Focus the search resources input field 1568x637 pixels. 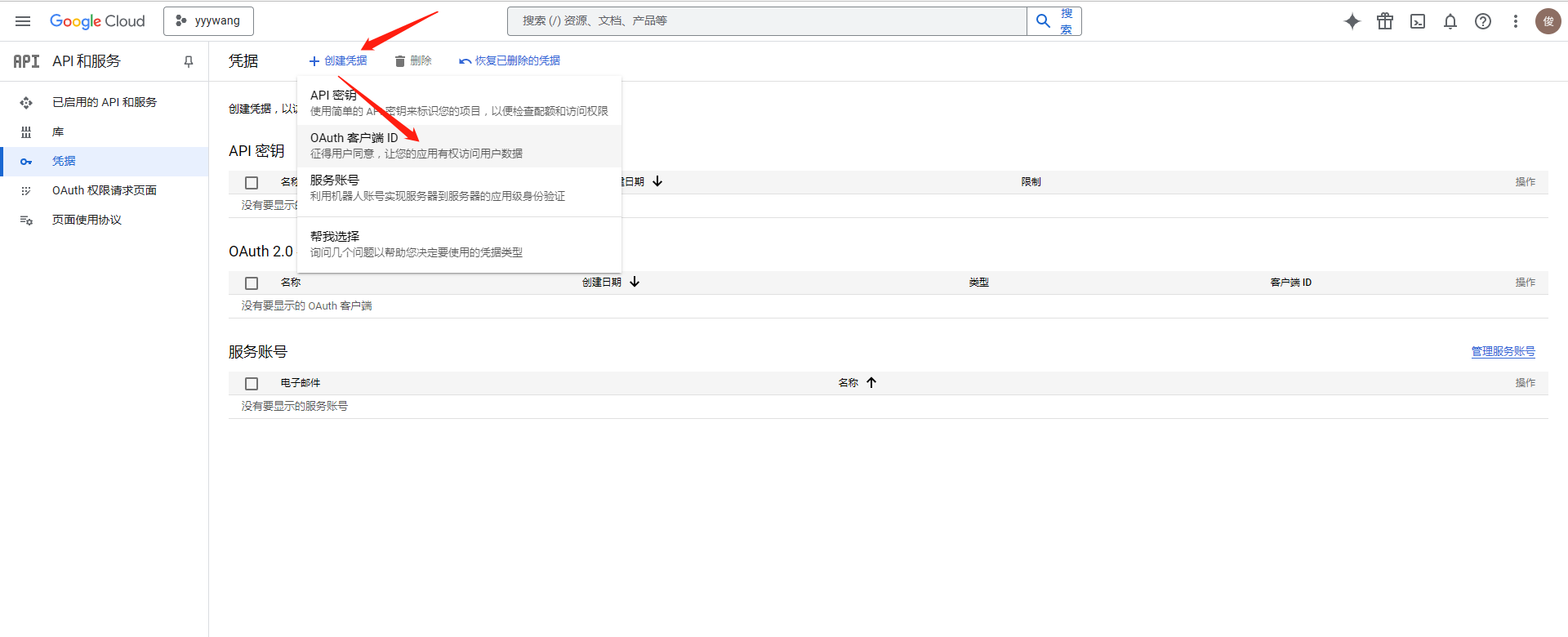766,21
